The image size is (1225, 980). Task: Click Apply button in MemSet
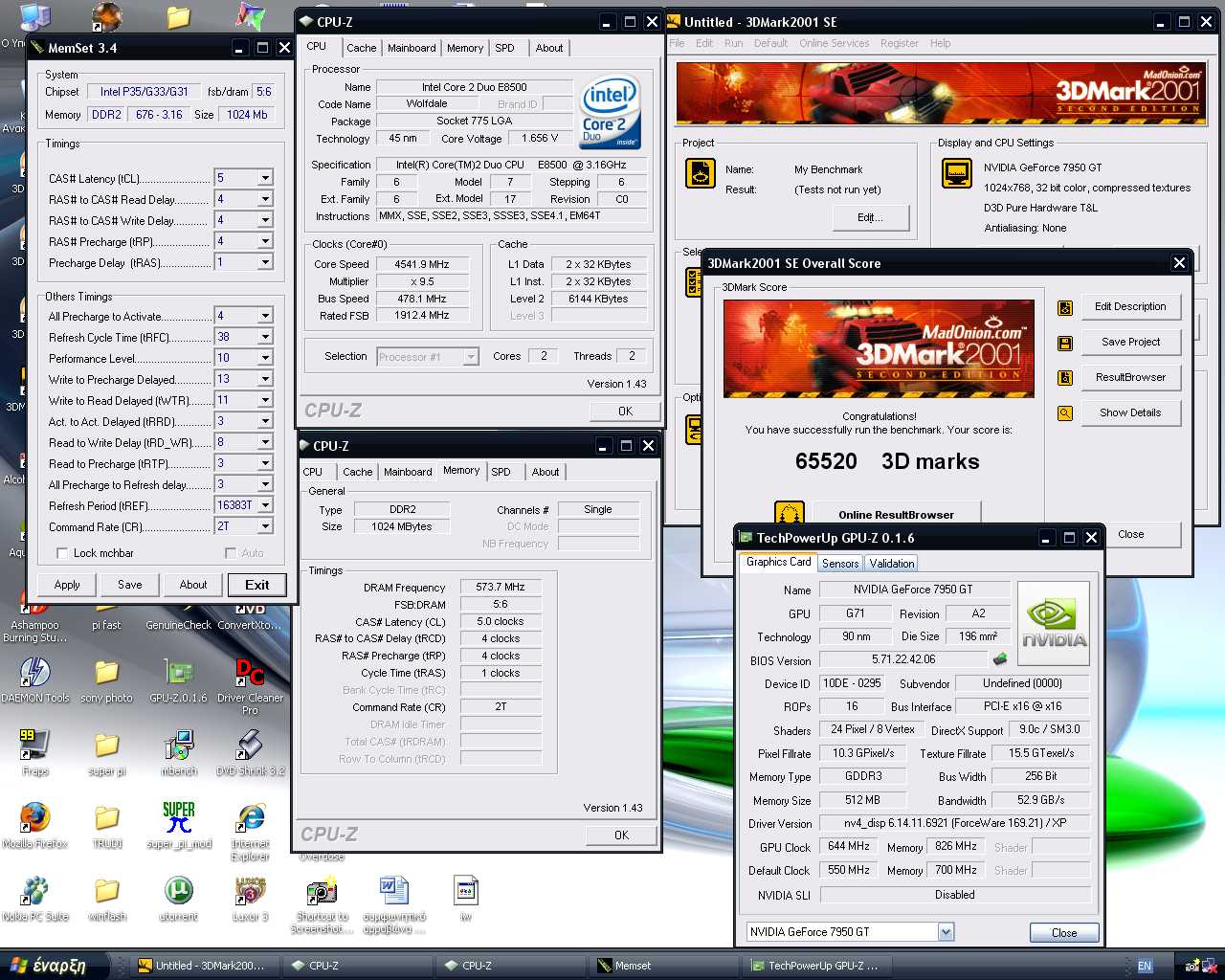67,585
